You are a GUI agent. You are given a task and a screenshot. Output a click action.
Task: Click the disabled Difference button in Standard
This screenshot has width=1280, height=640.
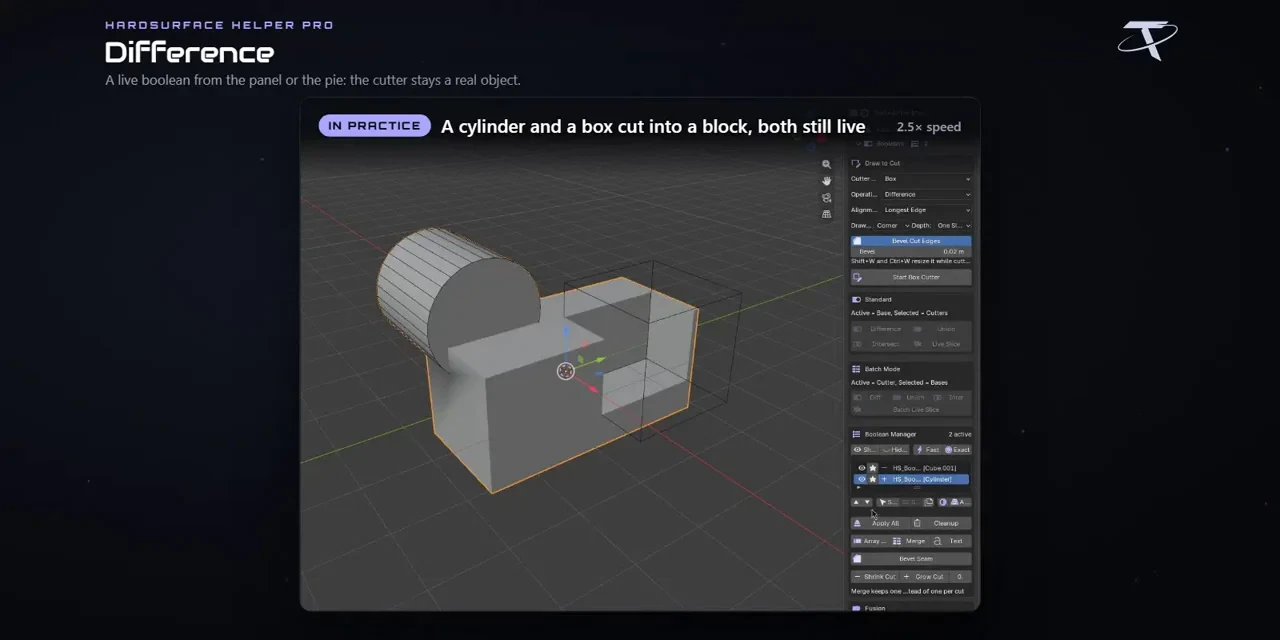coord(880,329)
